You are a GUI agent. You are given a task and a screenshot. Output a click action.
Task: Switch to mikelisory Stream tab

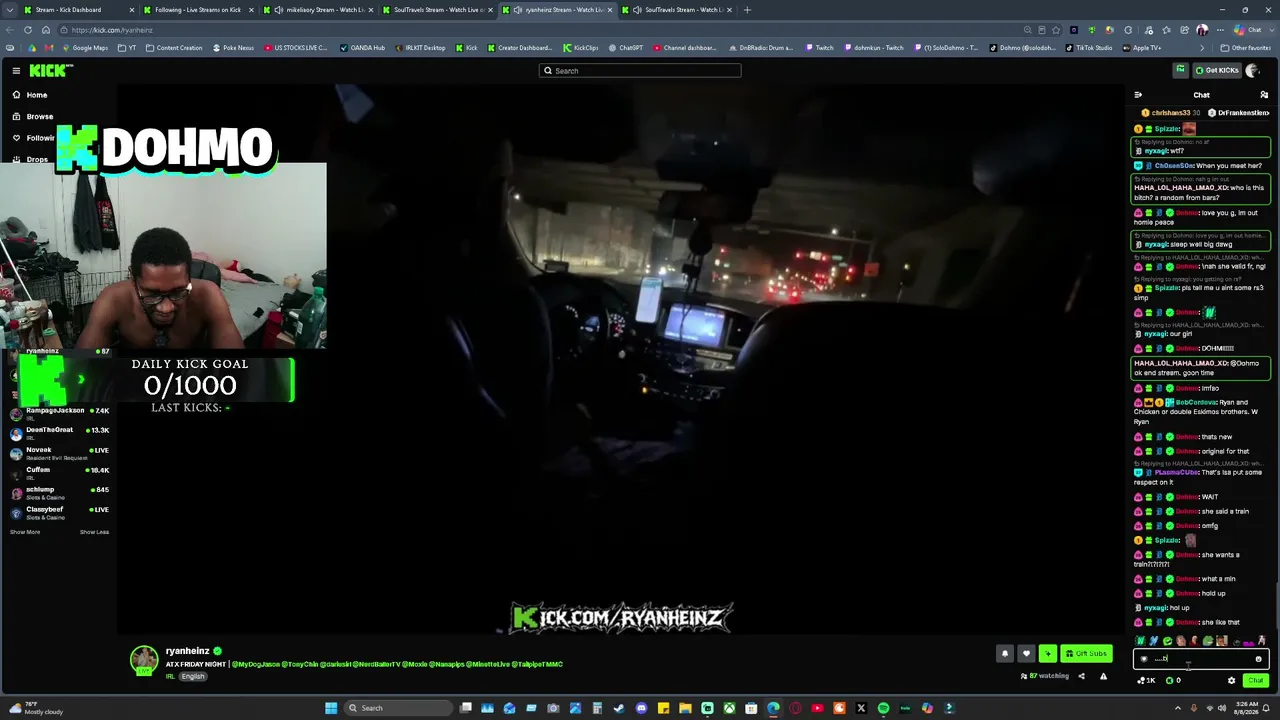point(316,10)
